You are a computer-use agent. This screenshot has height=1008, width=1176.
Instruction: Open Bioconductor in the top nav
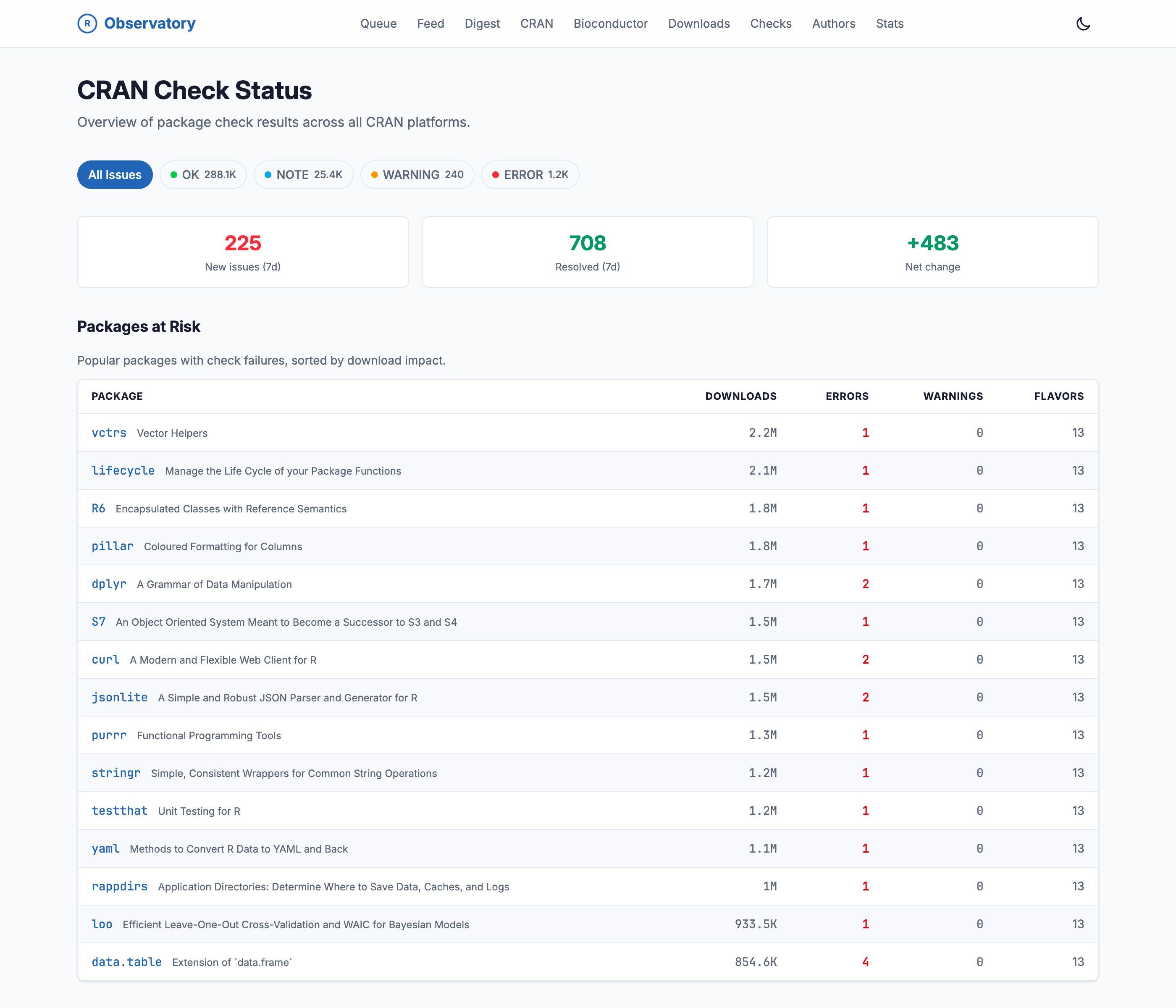pos(610,23)
